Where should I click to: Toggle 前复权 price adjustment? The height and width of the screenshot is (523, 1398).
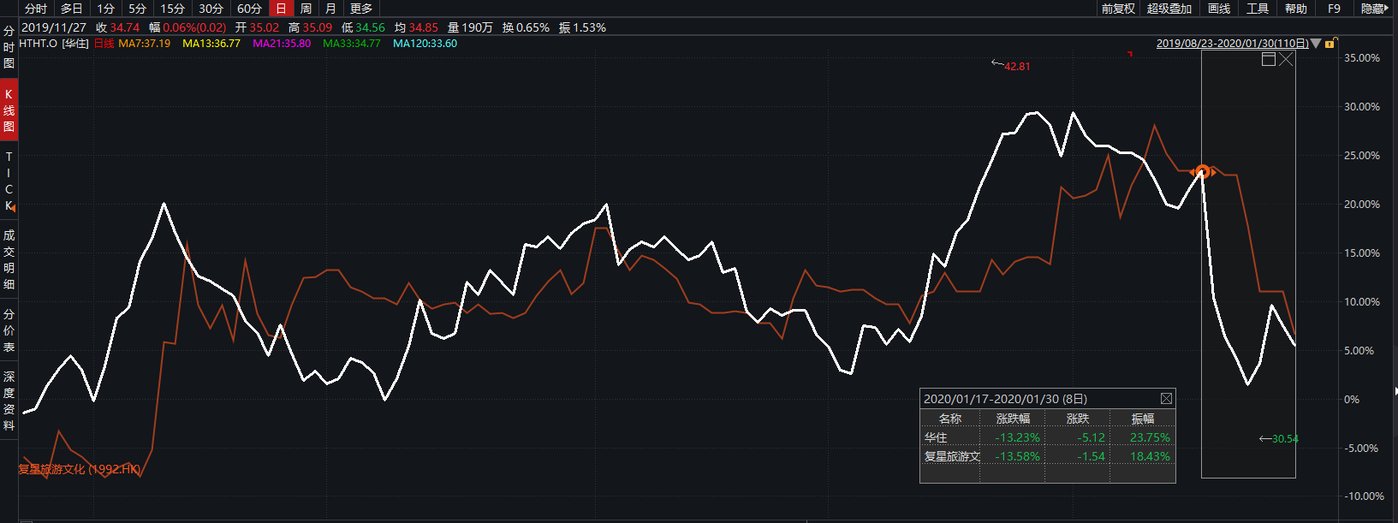point(1117,8)
